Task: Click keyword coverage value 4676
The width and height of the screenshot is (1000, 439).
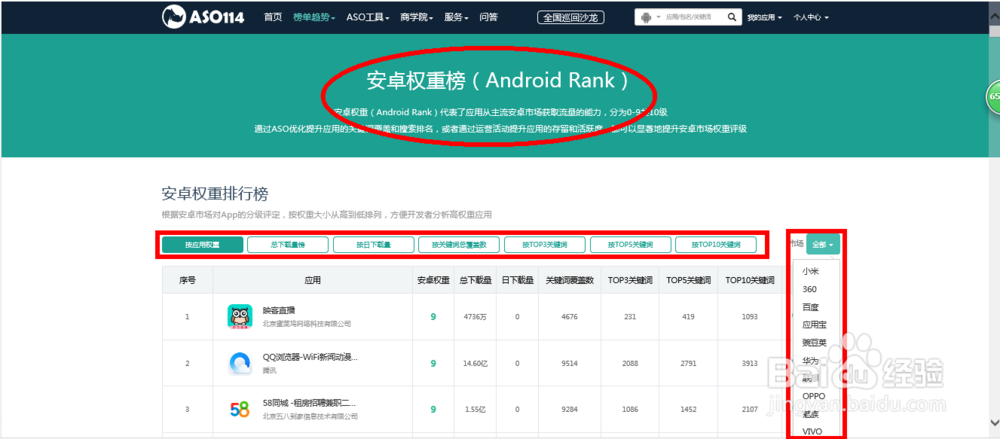Action: click(x=570, y=316)
